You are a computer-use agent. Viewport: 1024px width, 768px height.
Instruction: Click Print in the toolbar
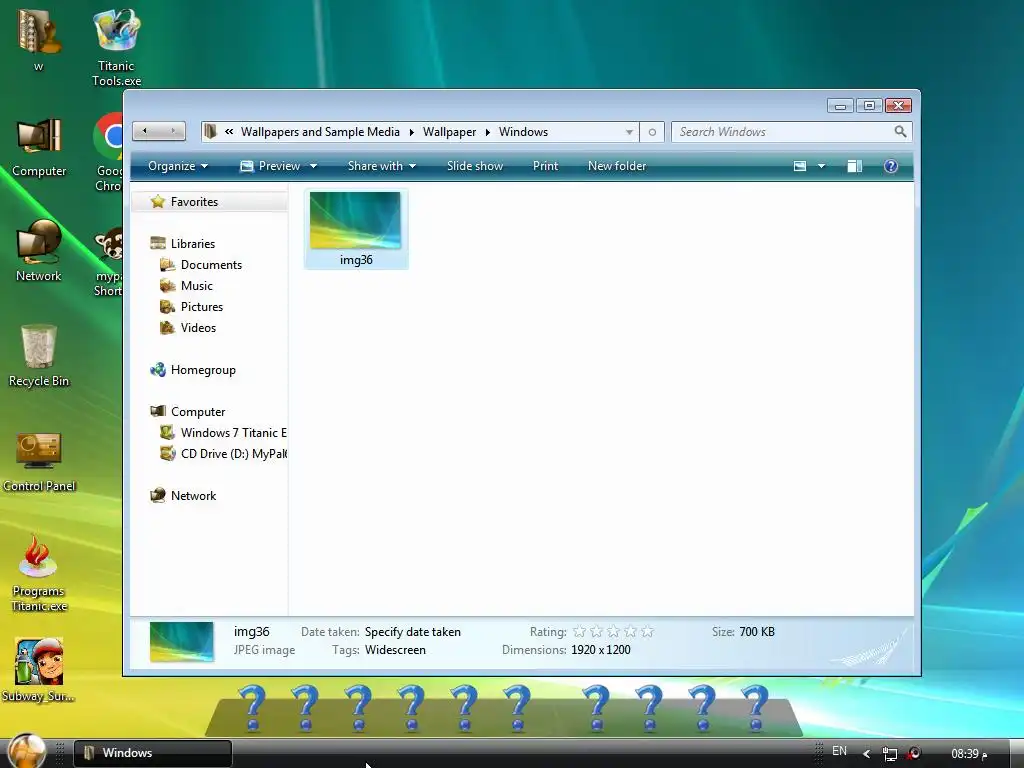click(x=545, y=166)
